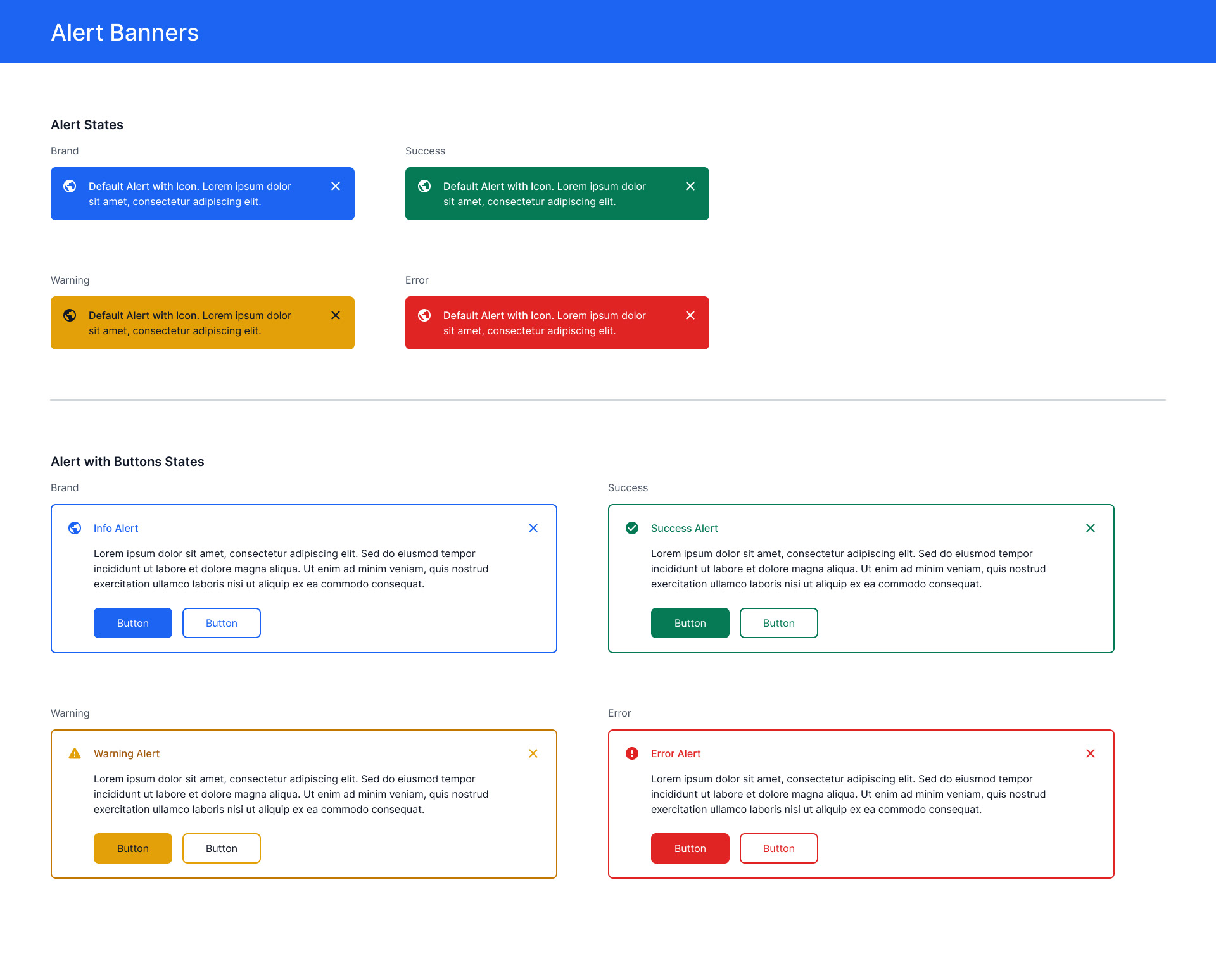Click globe icon in blue Brand alert
1216x980 pixels.
click(x=70, y=186)
